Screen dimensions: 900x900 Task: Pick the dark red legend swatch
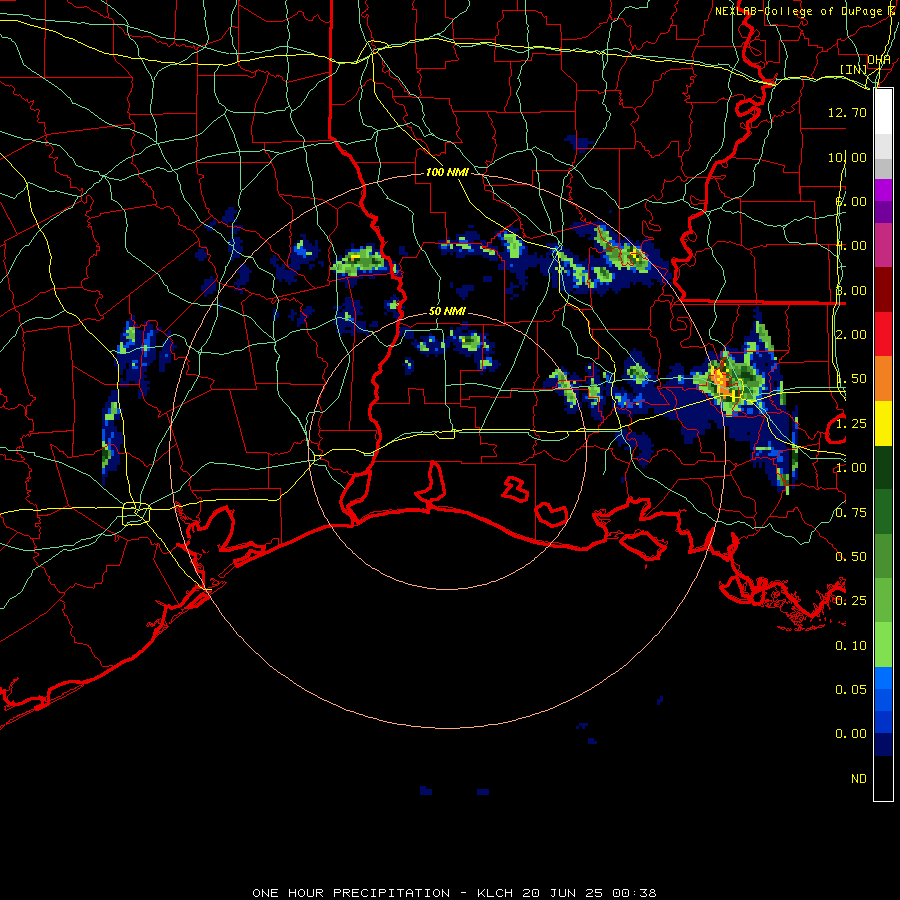pos(883,290)
